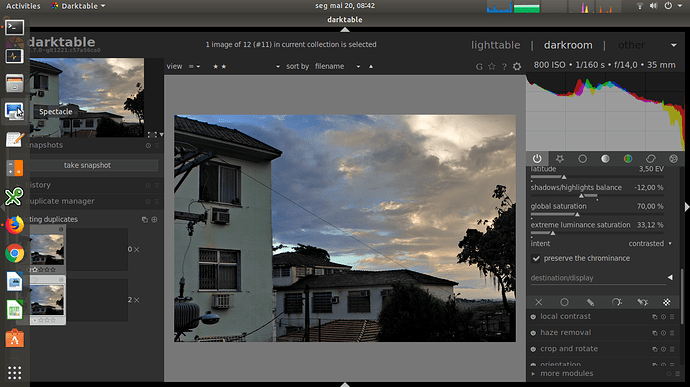Select basic modules group (circle icon)
Image resolution: width=690 pixels, height=387 pixels.
tap(582, 158)
